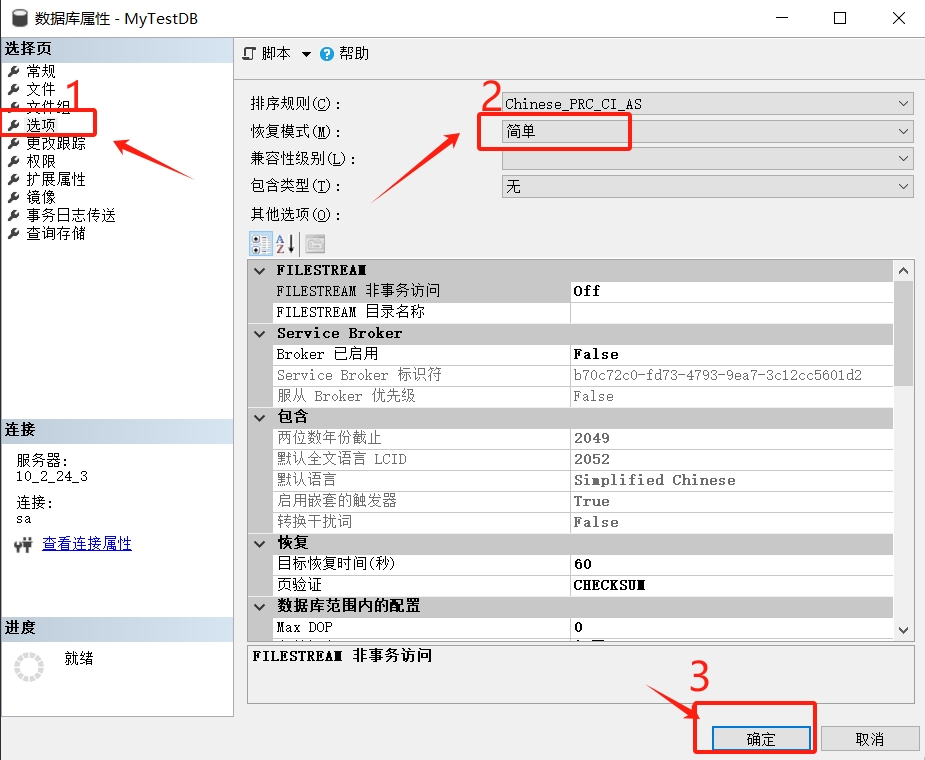
Task: Select the 文件 page in left list
Action: click(x=41, y=89)
